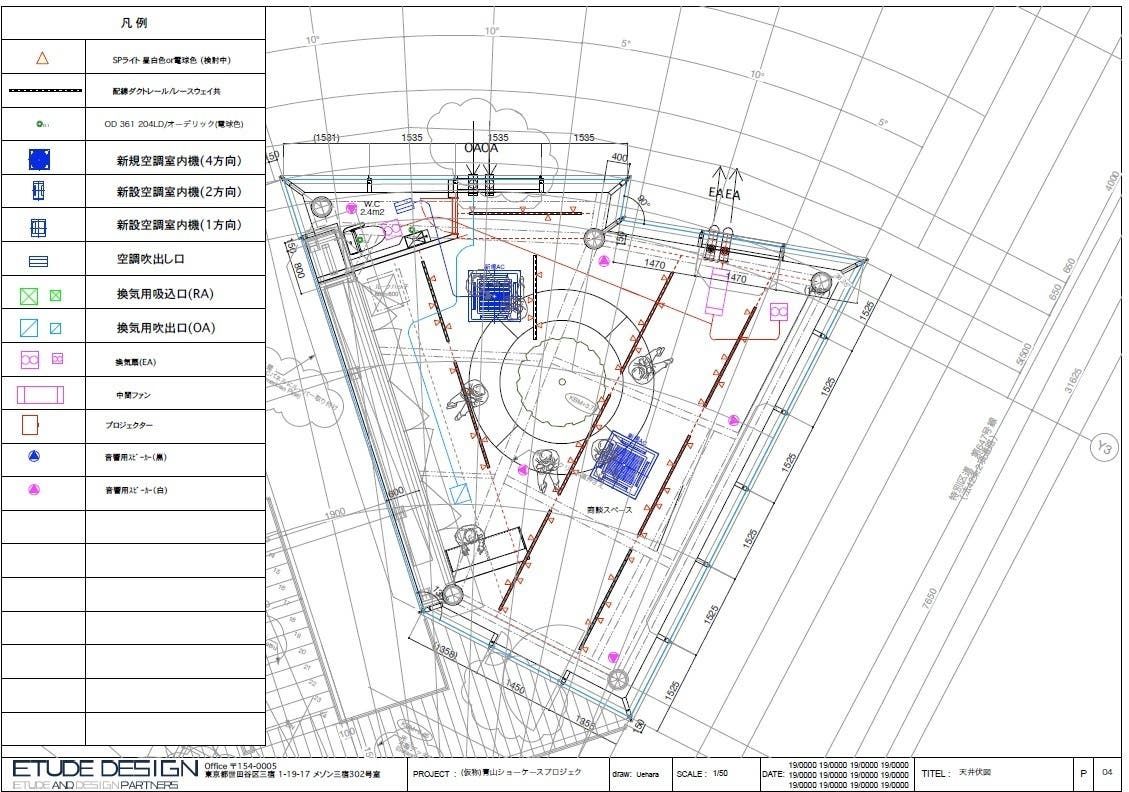This screenshot has height=792, width=1129.
Task: Click the W.C. 2.4m2 room label
Action: click(x=372, y=208)
